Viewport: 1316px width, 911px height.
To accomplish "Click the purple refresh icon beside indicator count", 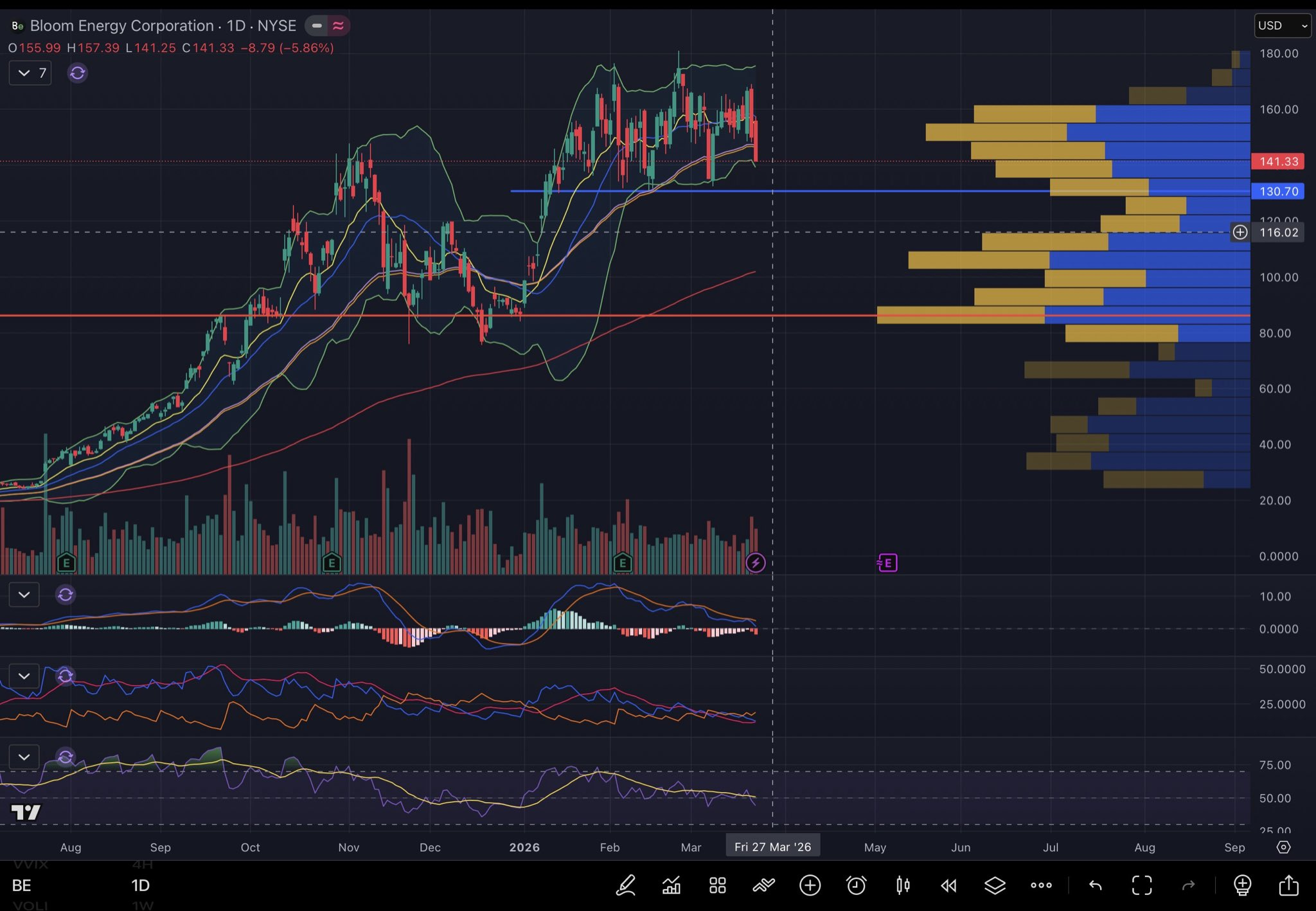I will pyautogui.click(x=78, y=73).
